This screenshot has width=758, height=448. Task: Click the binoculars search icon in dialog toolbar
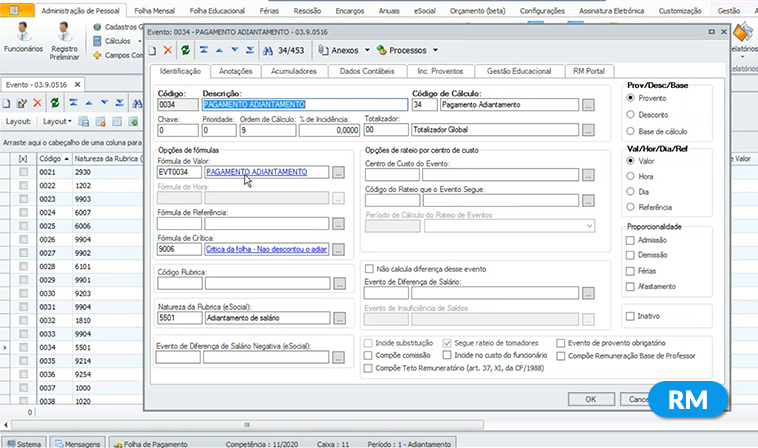coord(268,49)
